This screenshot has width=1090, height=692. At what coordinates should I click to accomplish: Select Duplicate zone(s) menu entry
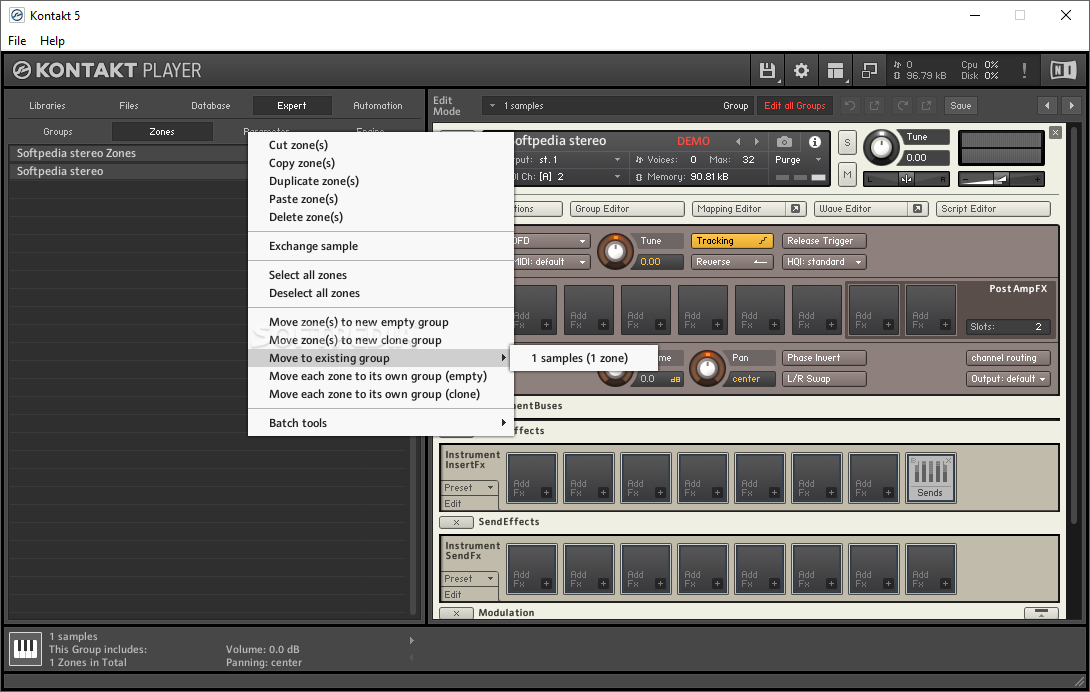pos(381,181)
